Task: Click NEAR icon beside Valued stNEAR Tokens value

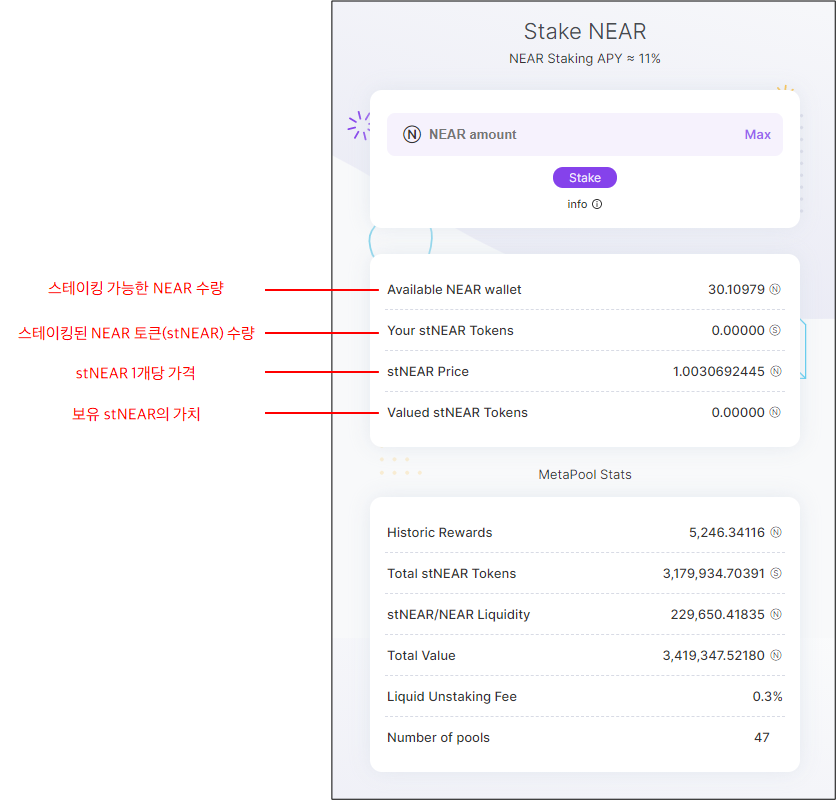Action: (775, 412)
